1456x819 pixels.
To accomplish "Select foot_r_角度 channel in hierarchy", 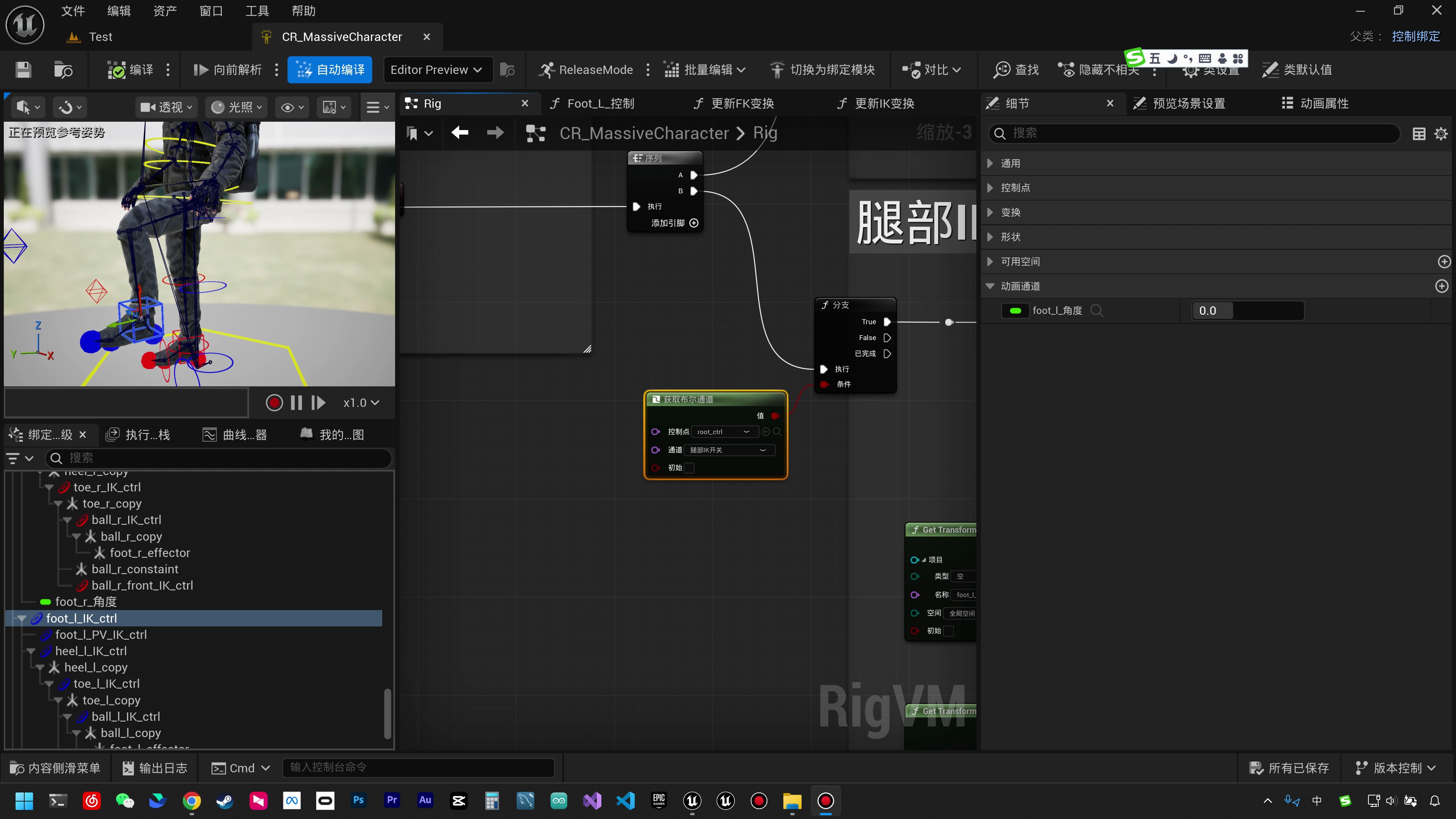I will point(86,601).
